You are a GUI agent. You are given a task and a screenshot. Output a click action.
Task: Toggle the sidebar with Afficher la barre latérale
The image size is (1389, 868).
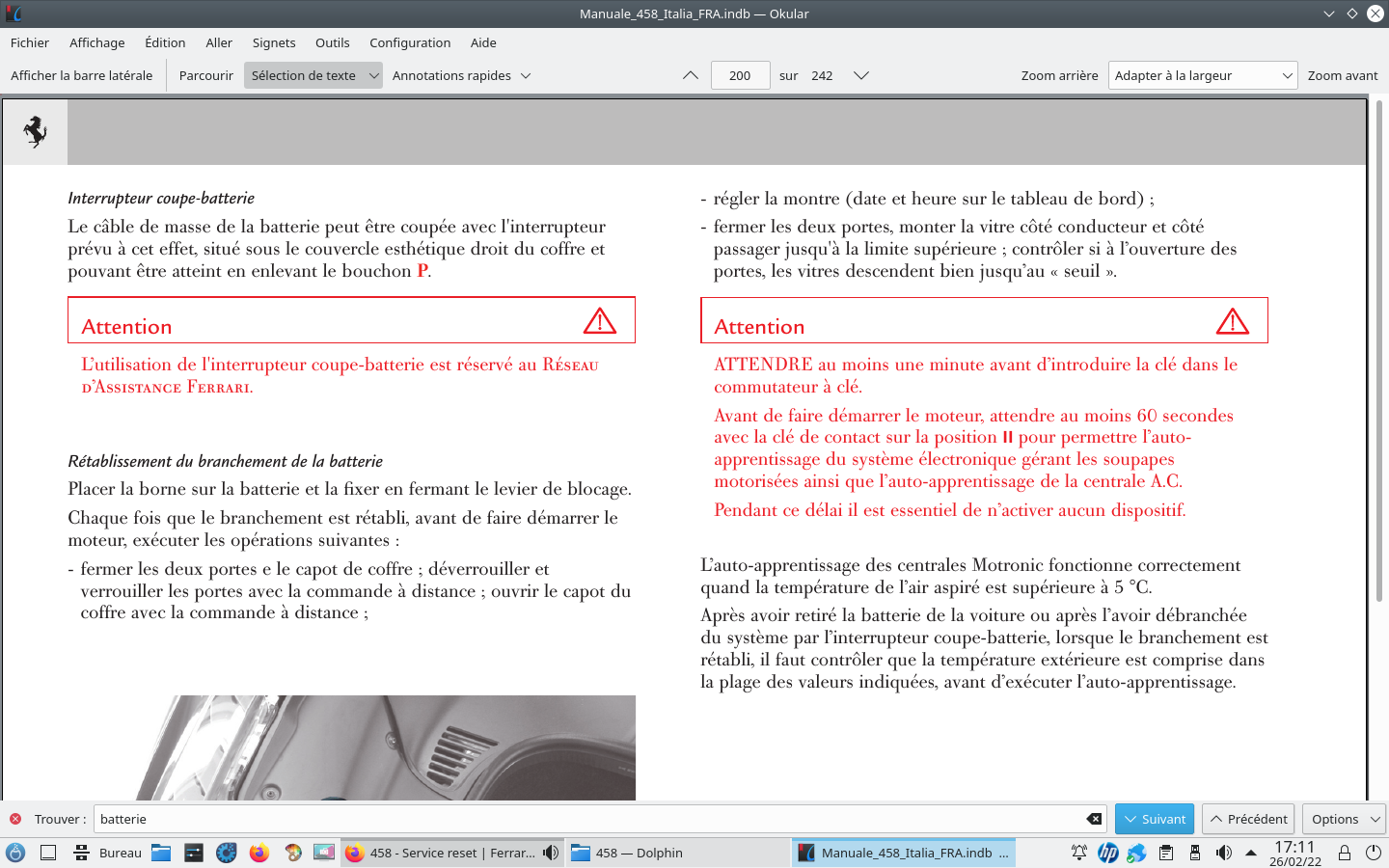(x=82, y=75)
